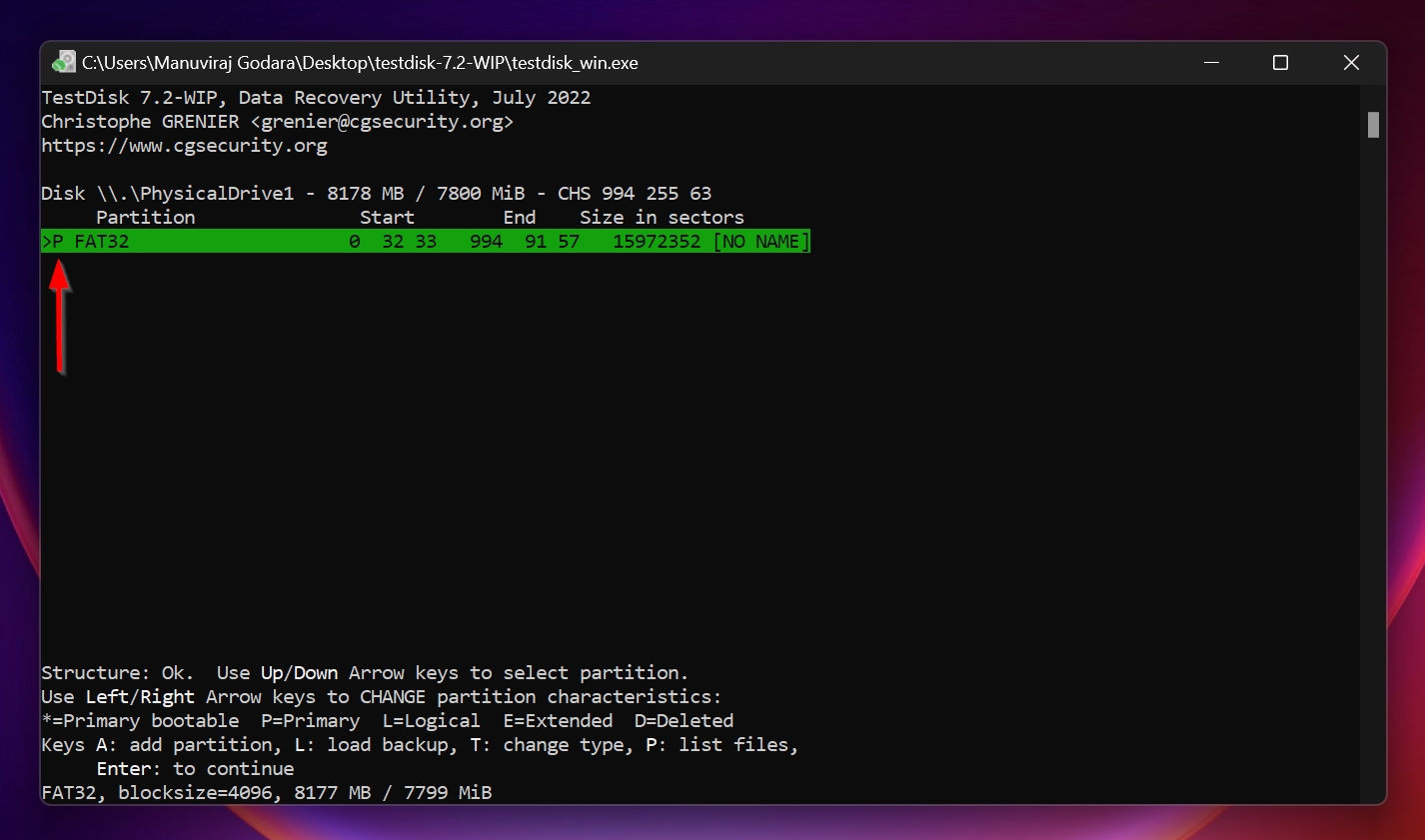This screenshot has height=840, width=1425.
Task: Click the 'Start' column header
Action: coord(387,217)
